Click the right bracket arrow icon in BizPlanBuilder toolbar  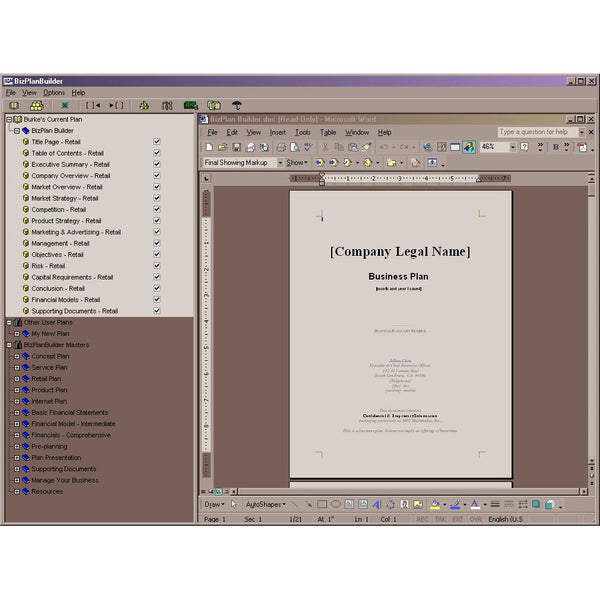(x=116, y=106)
